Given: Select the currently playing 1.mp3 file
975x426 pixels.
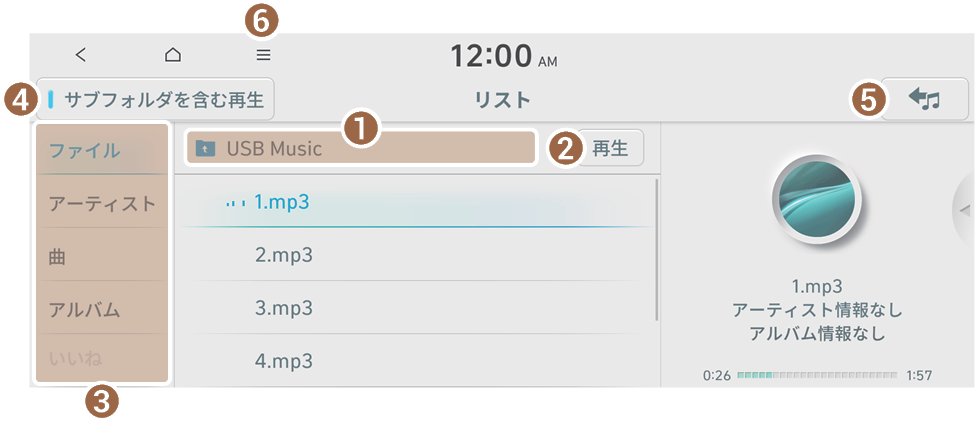Looking at the screenshot, I should coord(282,202).
